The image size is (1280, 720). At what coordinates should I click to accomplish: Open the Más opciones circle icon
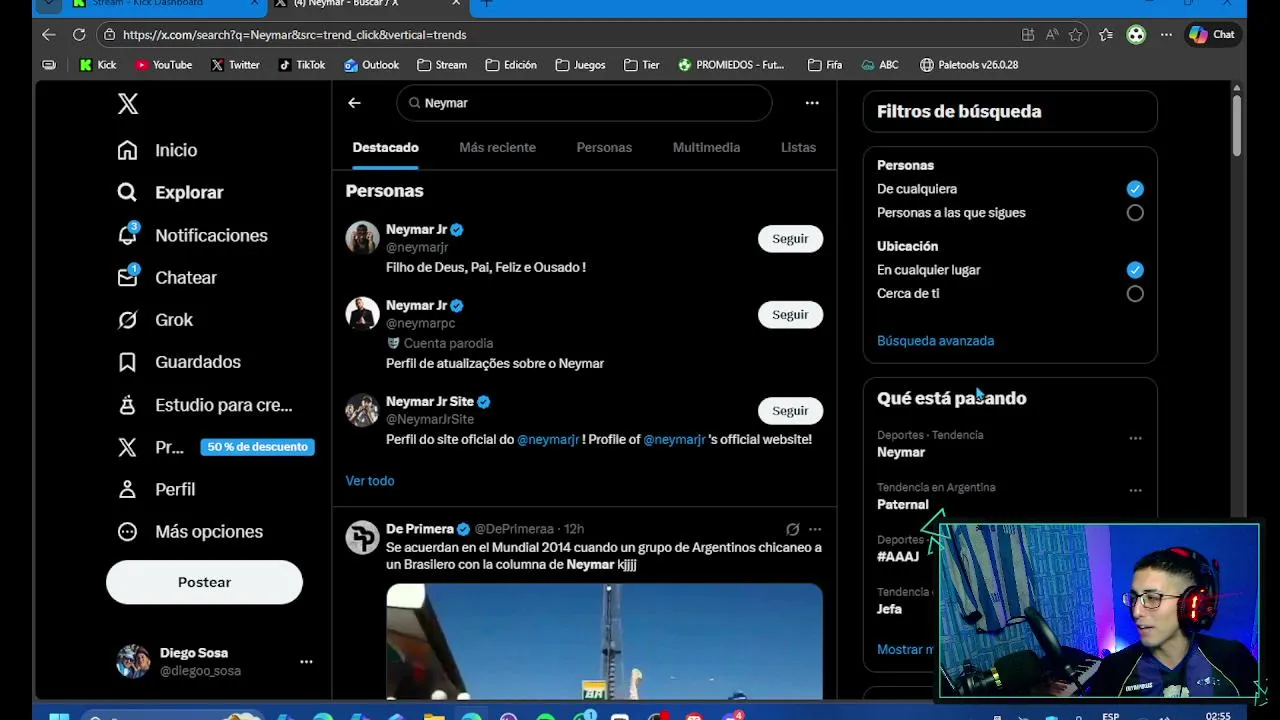tap(127, 532)
